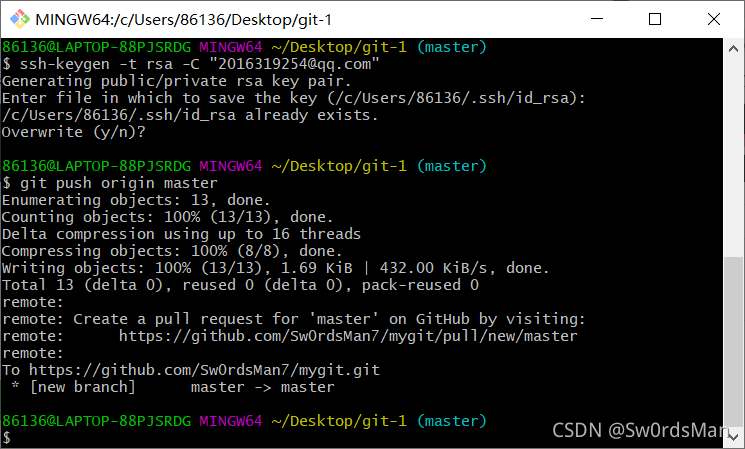
Task: Click the 'Enter file in which to save' line
Action: tap(294, 98)
